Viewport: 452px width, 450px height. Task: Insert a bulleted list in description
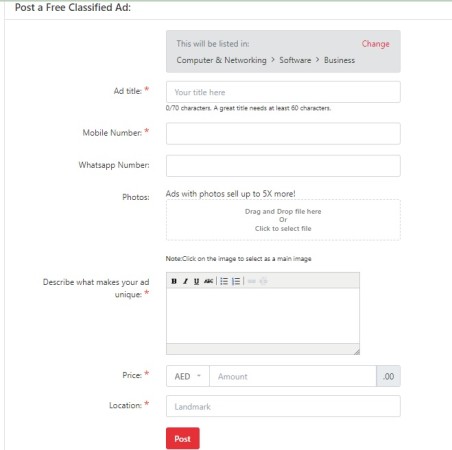(224, 281)
